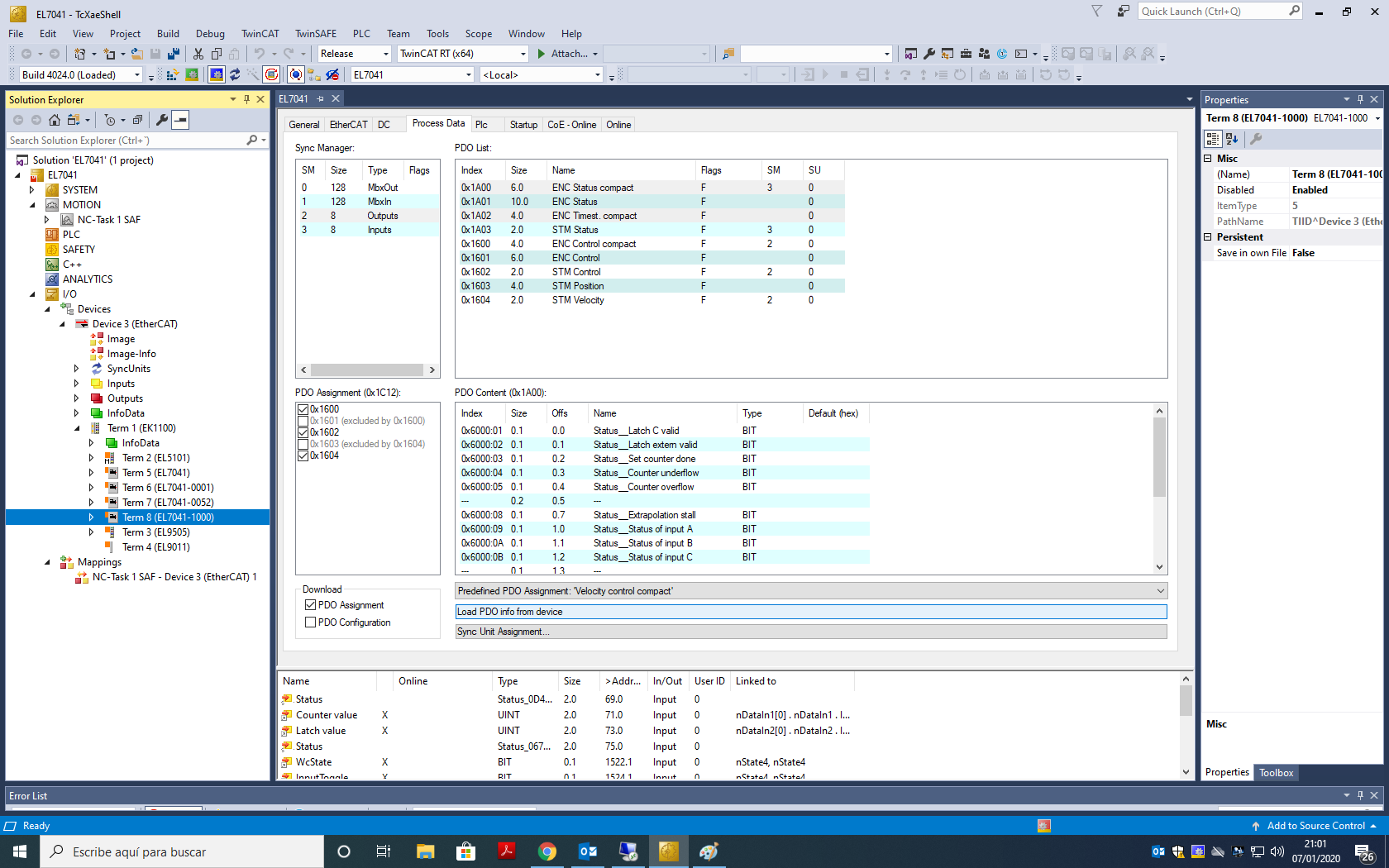Click the Open File folder icon
Viewport: 1389px width, 868px height.
(x=137, y=54)
